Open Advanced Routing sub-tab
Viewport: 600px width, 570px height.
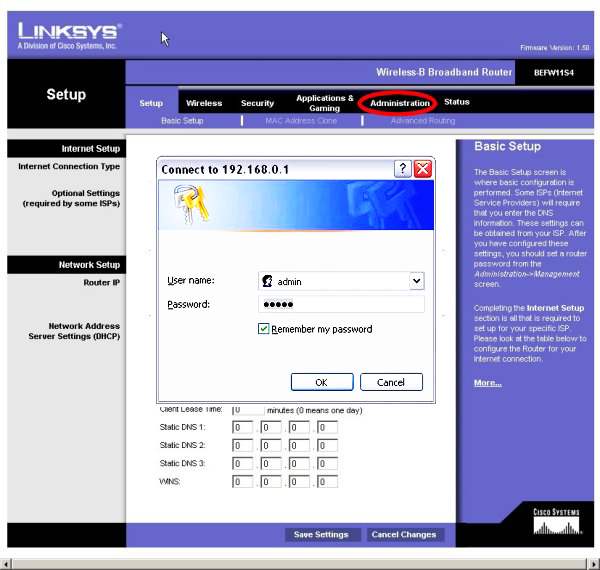[x=423, y=121]
